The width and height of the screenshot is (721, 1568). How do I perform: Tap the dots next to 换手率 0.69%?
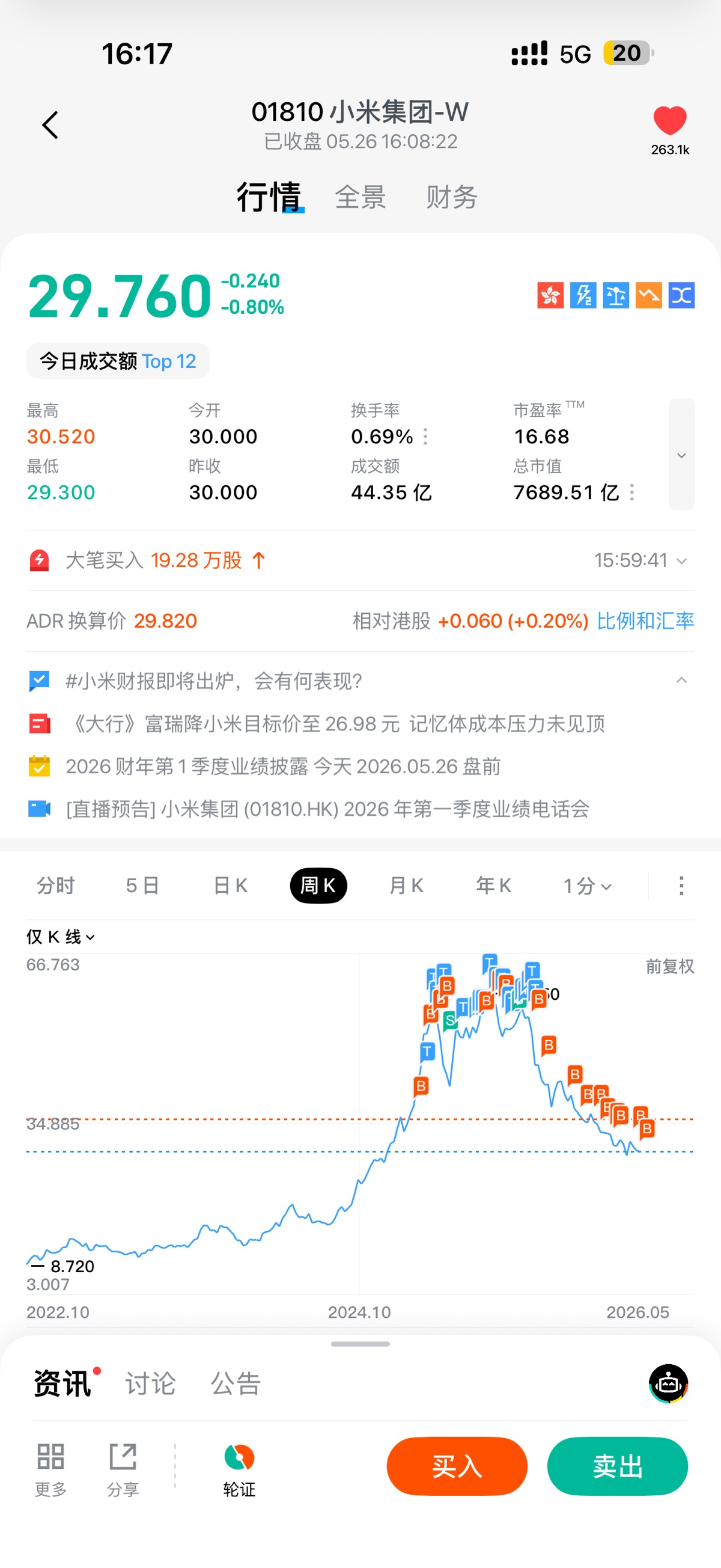425,436
